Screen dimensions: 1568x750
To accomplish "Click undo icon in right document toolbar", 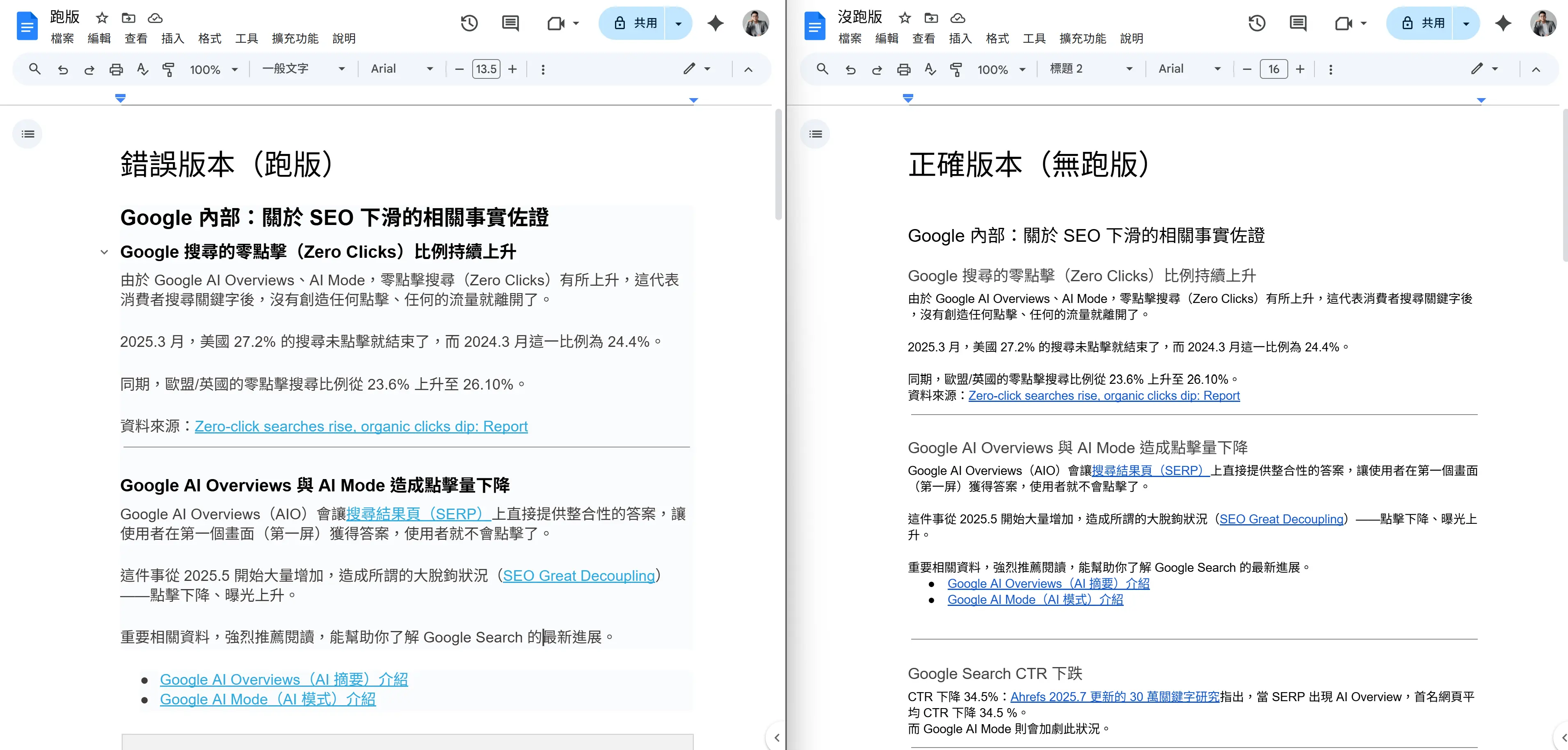I will [850, 69].
